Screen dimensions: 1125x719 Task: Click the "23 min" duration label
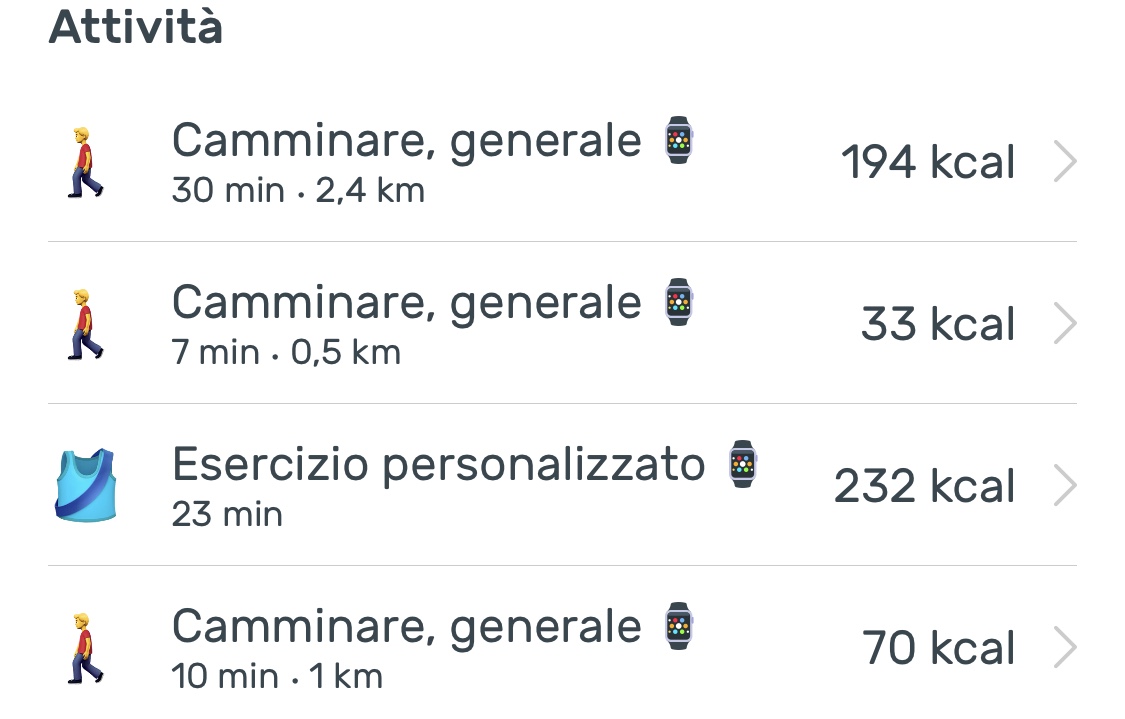227,514
